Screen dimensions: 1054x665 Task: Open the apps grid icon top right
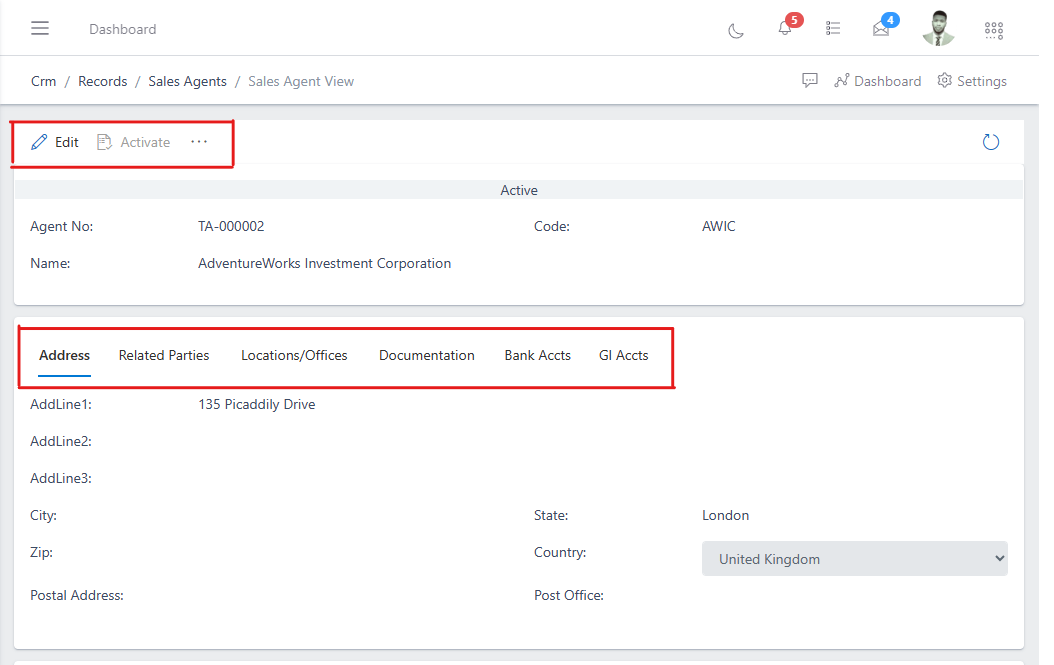tap(994, 30)
